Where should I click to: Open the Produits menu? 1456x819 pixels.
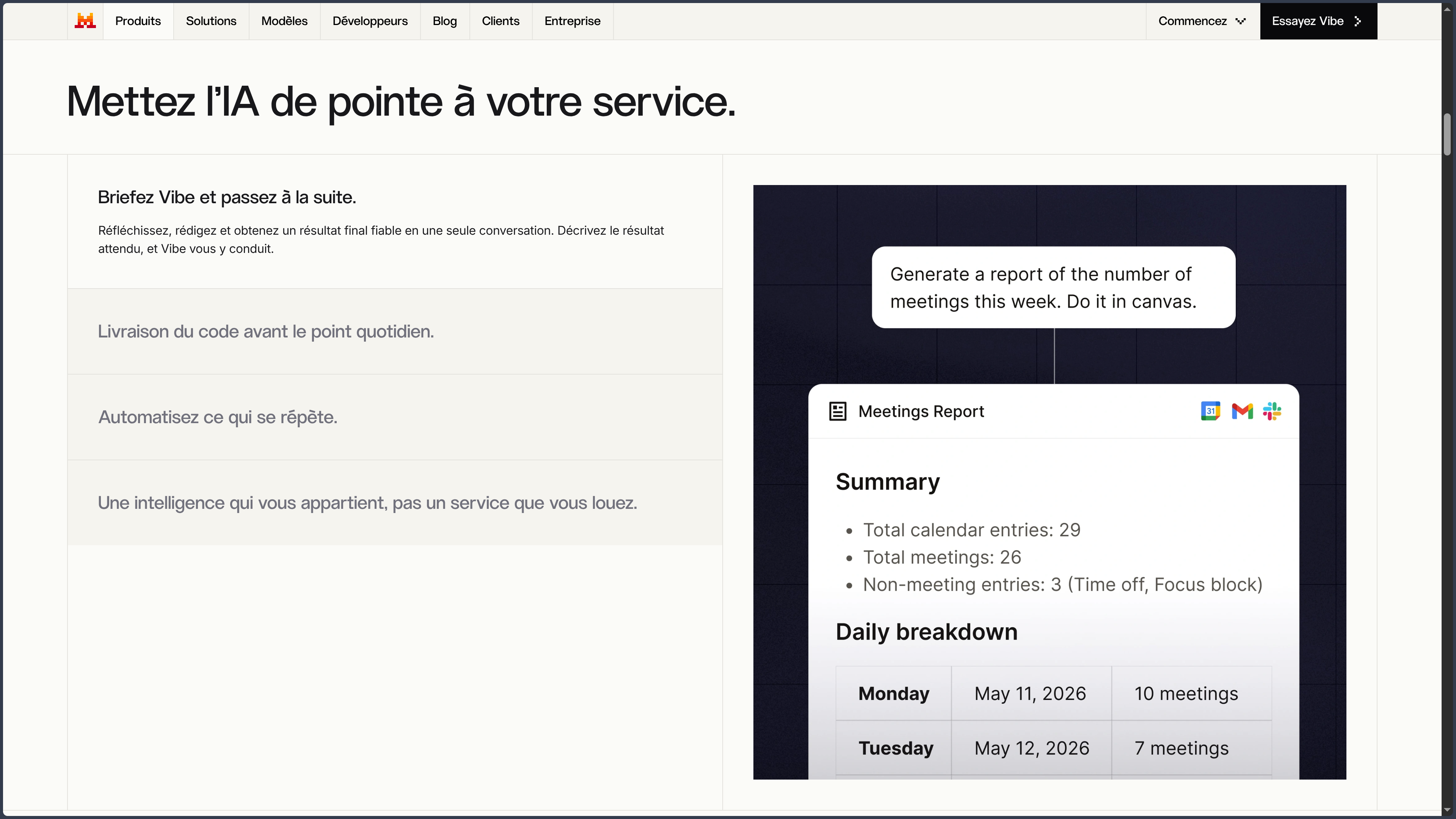[138, 21]
